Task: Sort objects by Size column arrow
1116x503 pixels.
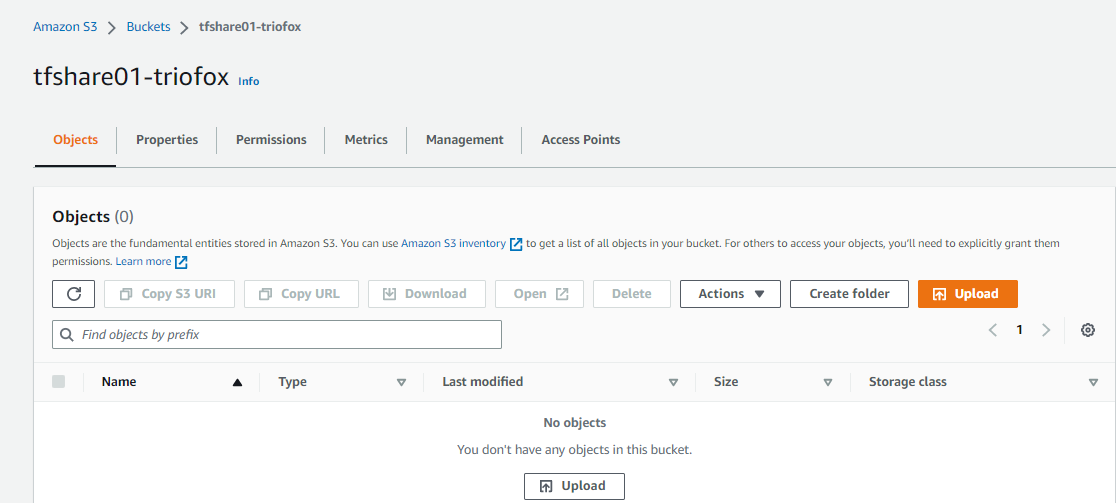Action: pyautogui.click(x=828, y=383)
